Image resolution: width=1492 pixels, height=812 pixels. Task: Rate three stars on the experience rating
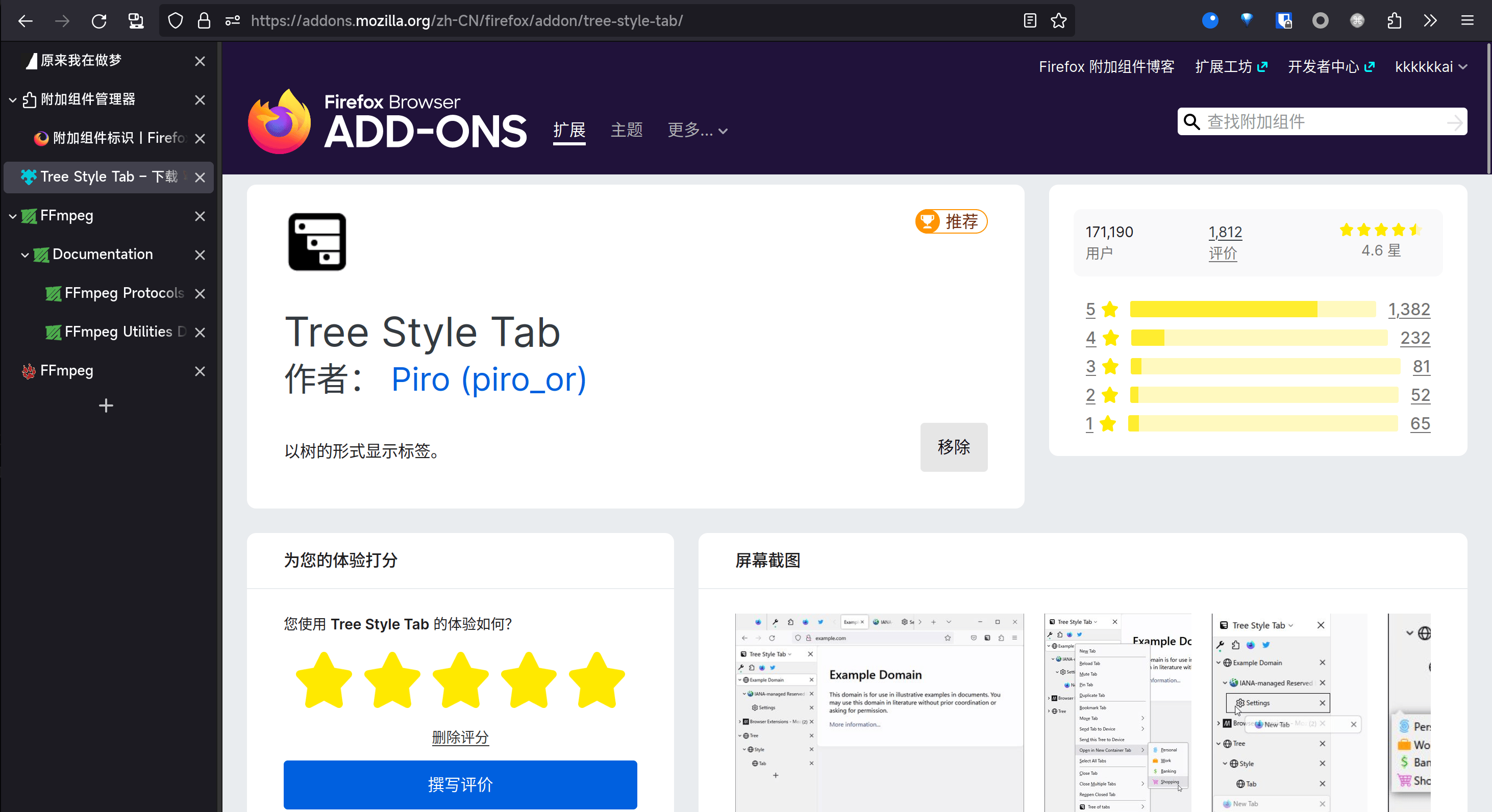coord(460,680)
